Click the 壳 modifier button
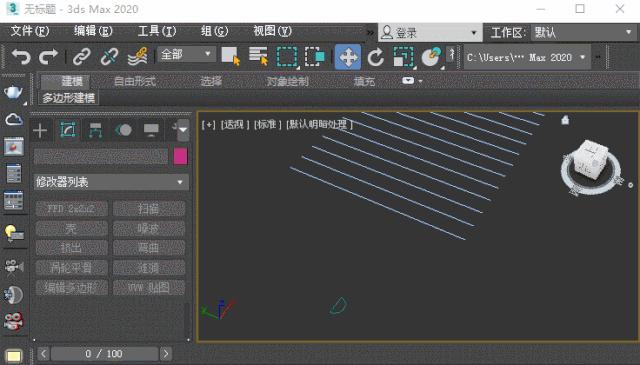Image resolution: width=640 pixels, height=365 pixels. (x=71, y=229)
